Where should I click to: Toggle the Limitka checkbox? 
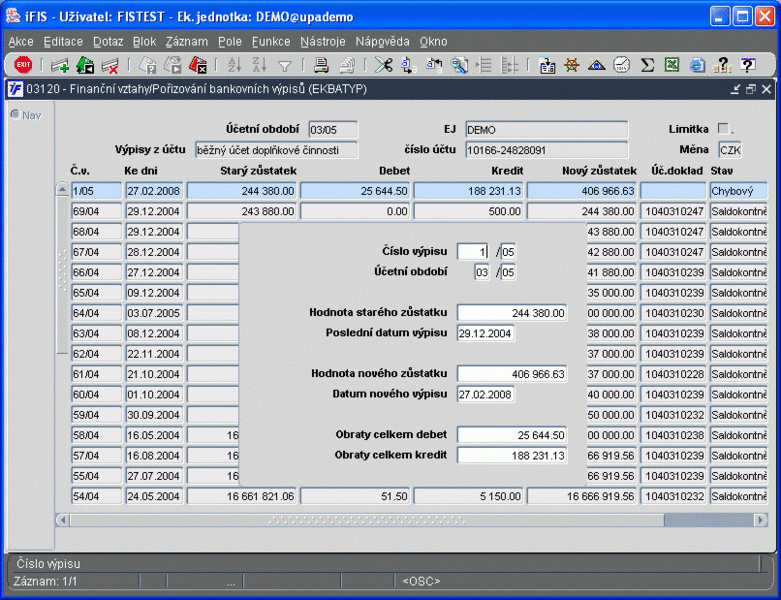[x=724, y=129]
